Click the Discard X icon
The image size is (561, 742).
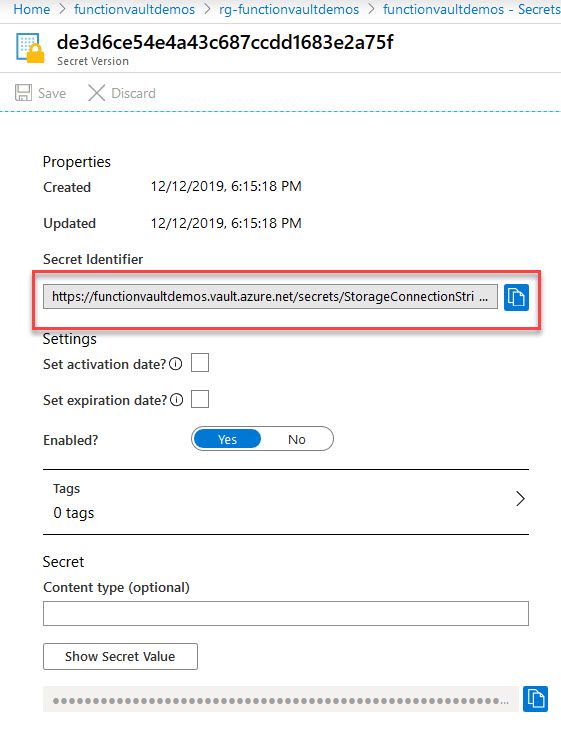click(96, 93)
